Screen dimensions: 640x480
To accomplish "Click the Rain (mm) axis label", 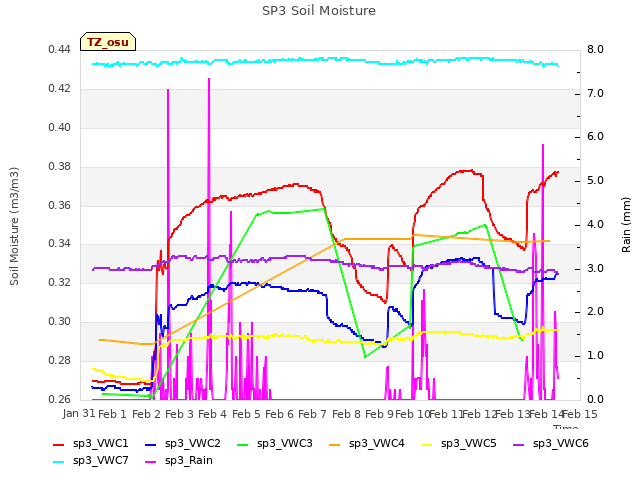I will tap(626, 225).
